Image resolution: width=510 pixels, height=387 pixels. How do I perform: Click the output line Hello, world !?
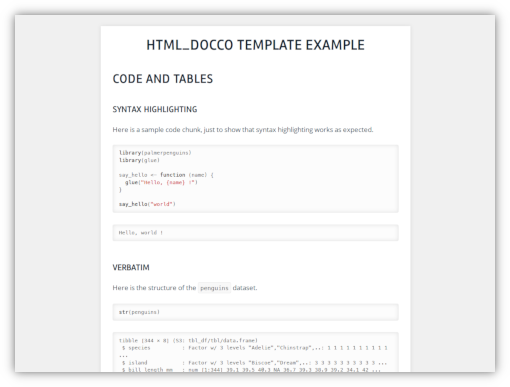coord(141,233)
